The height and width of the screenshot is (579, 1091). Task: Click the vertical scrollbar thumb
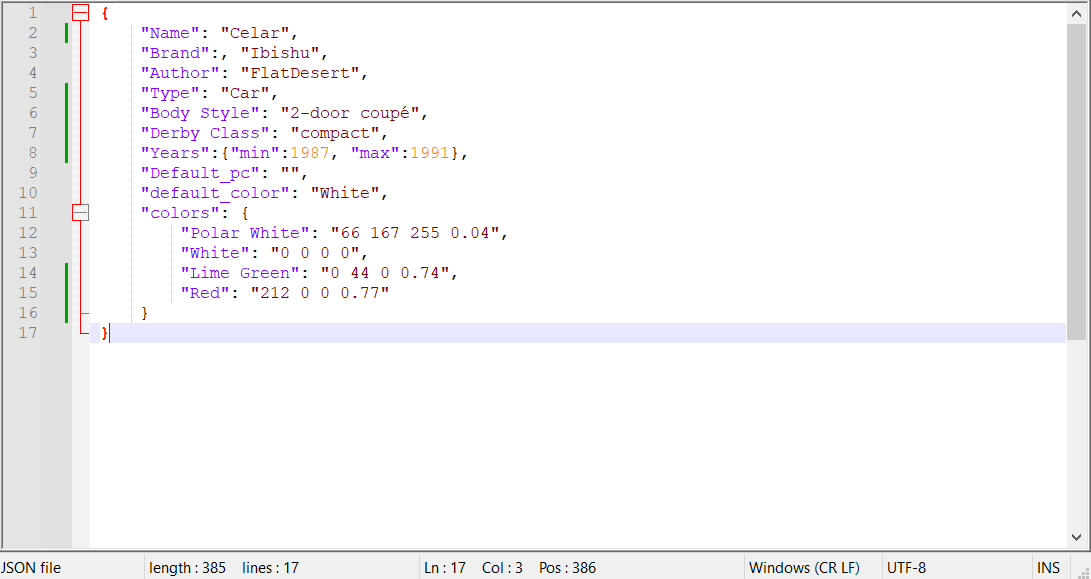pos(1076,182)
